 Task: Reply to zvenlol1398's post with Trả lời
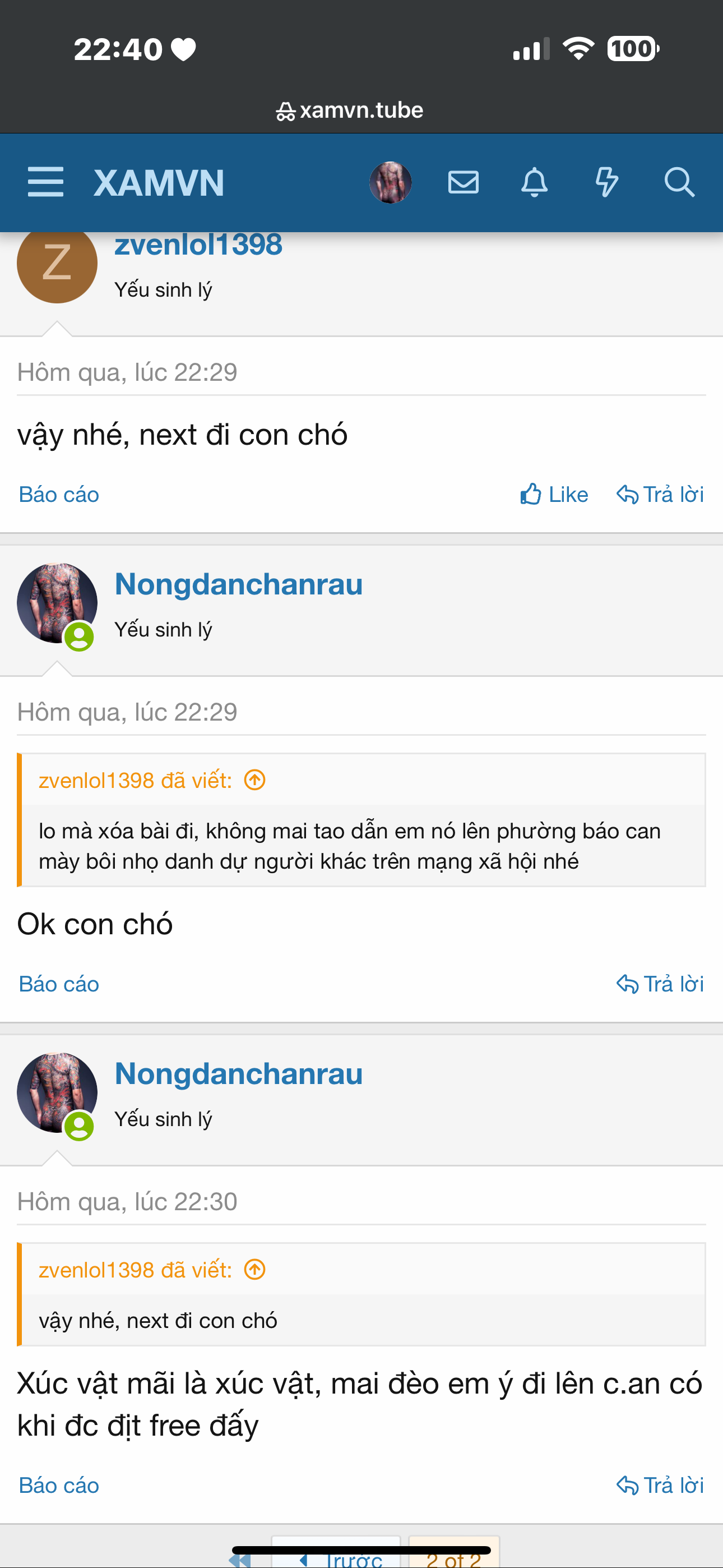(660, 494)
